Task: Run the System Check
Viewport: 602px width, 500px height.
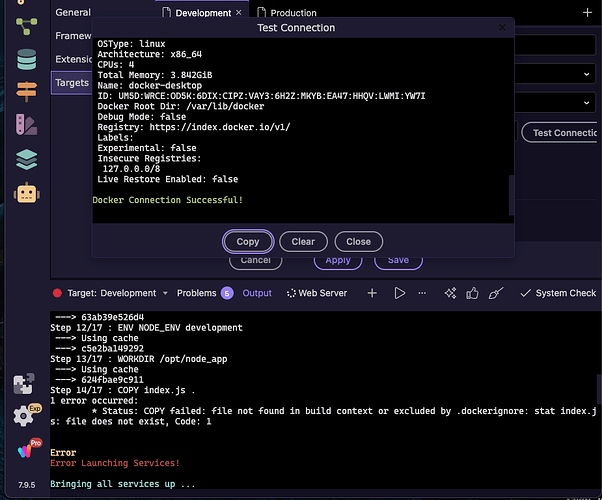Action: [x=558, y=293]
